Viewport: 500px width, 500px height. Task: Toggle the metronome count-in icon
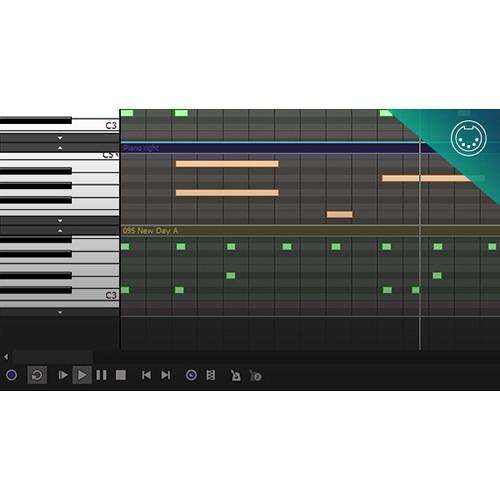pos(255,376)
